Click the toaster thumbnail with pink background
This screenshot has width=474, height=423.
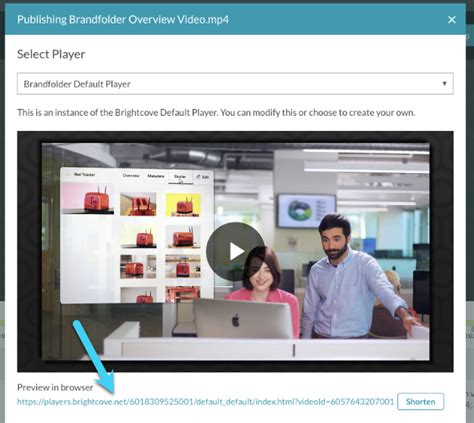pos(88,199)
